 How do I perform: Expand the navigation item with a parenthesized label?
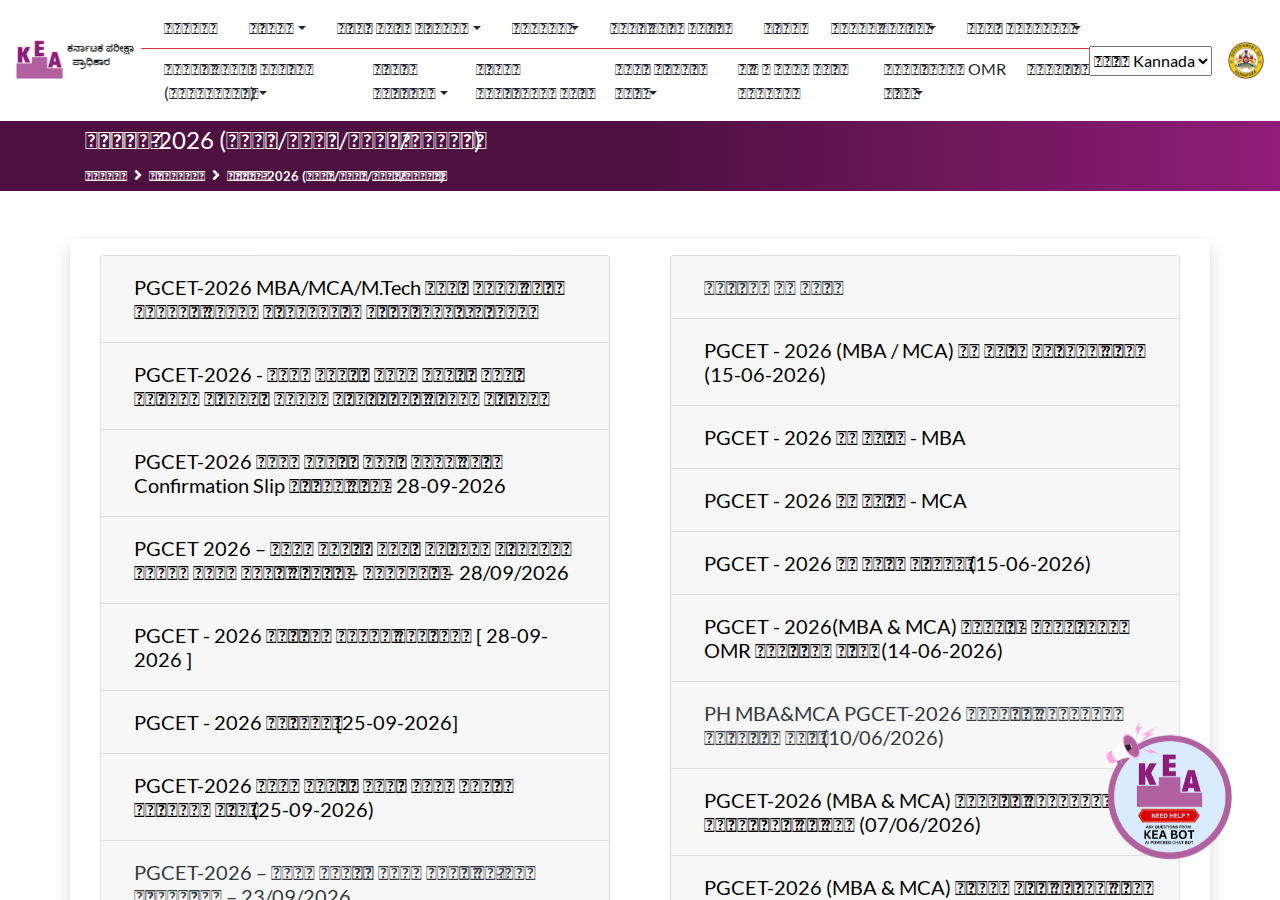tap(239, 81)
